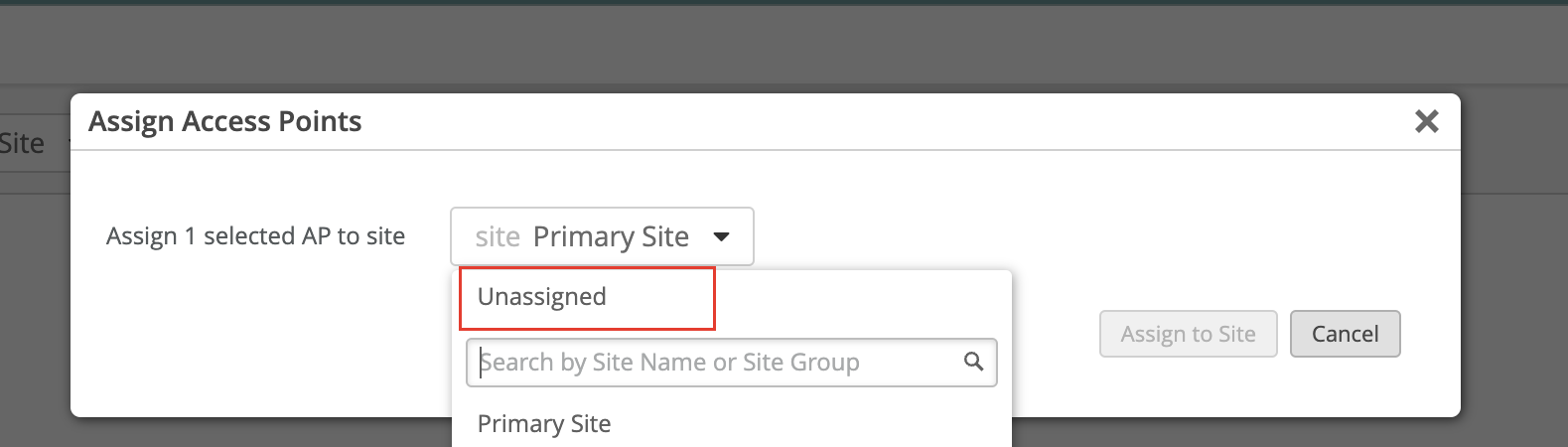Click the partially hidden Site label behind dialog
The width and height of the screenshot is (1568, 447).
point(23,144)
